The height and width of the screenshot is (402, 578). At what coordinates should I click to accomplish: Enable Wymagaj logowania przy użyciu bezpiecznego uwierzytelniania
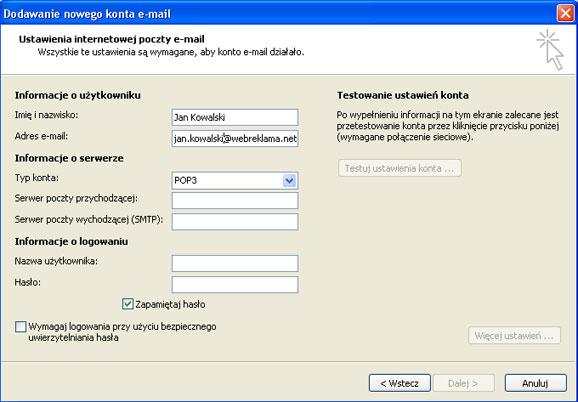click(21, 326)
